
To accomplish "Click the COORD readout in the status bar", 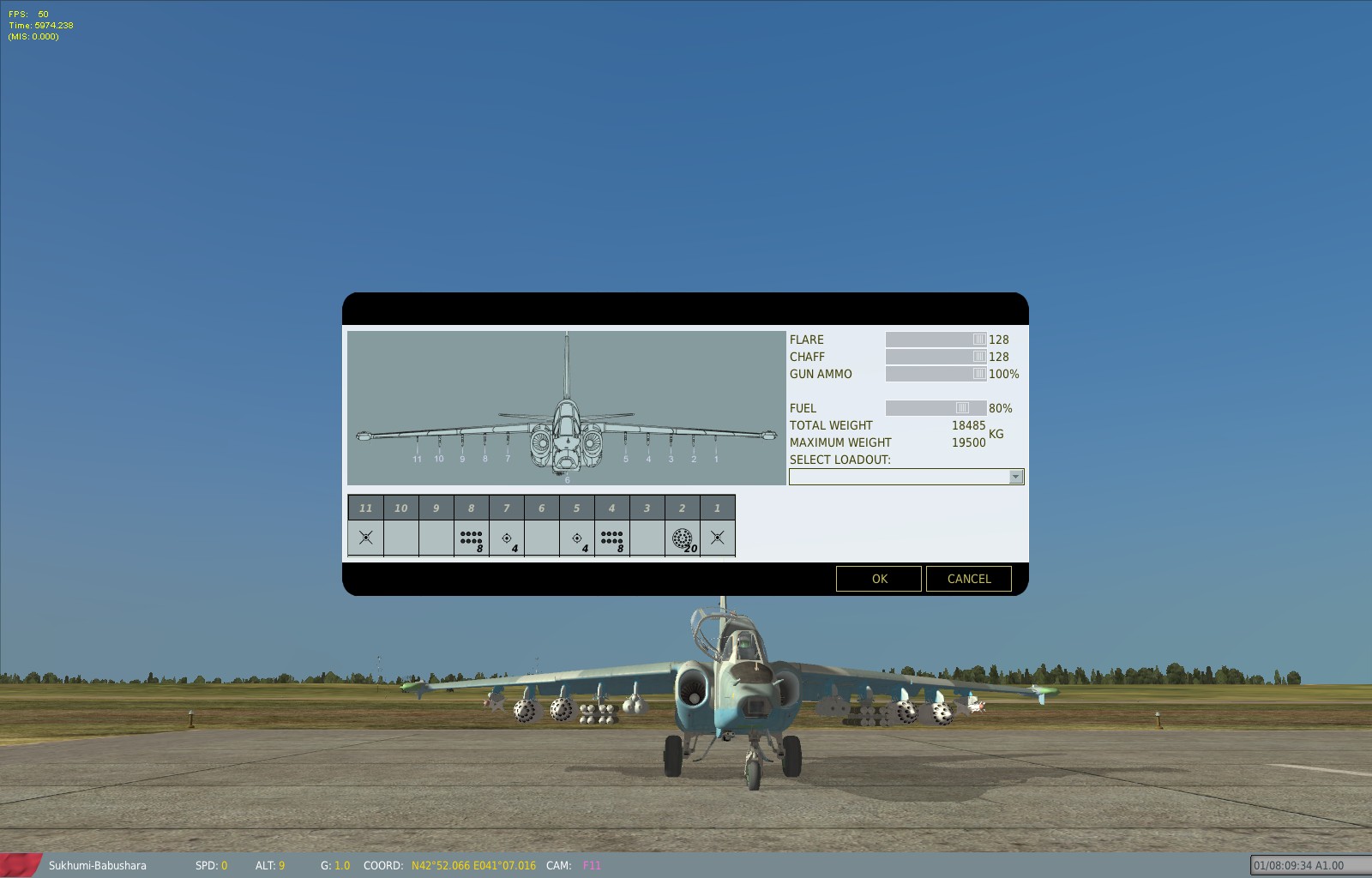I will (449, 865).
